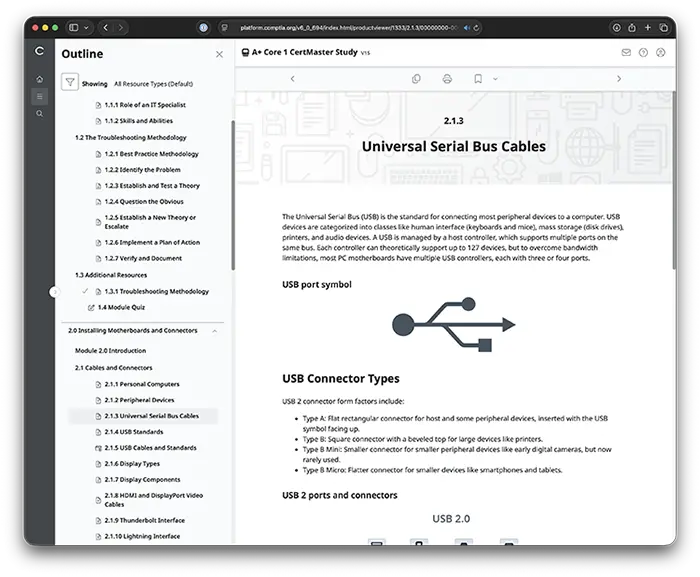The image size is (700, 577).
Task: Click the home icon in the left sidebar
Action: click(x=39, y=79)
